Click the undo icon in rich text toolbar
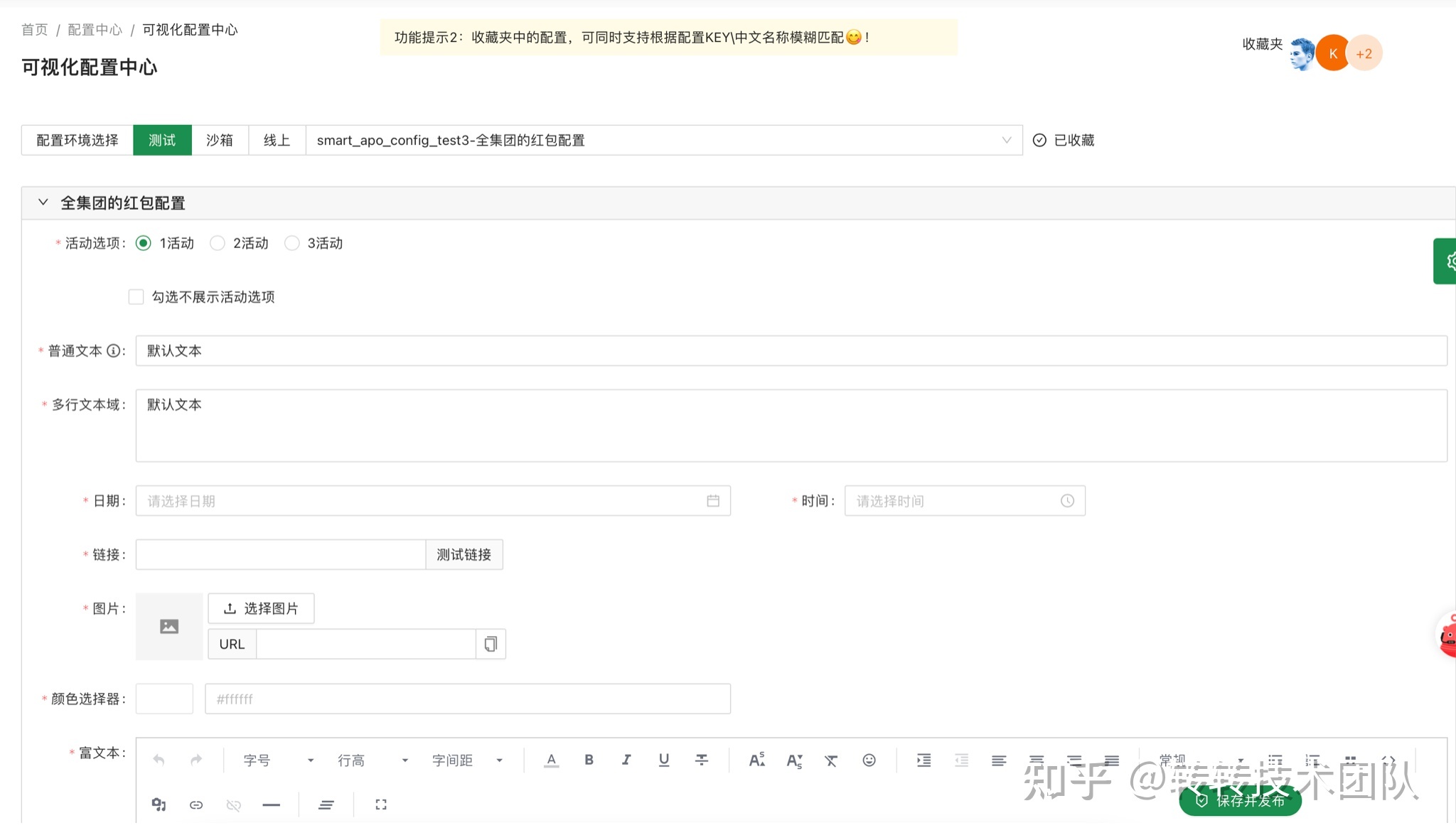 (159, 760)
